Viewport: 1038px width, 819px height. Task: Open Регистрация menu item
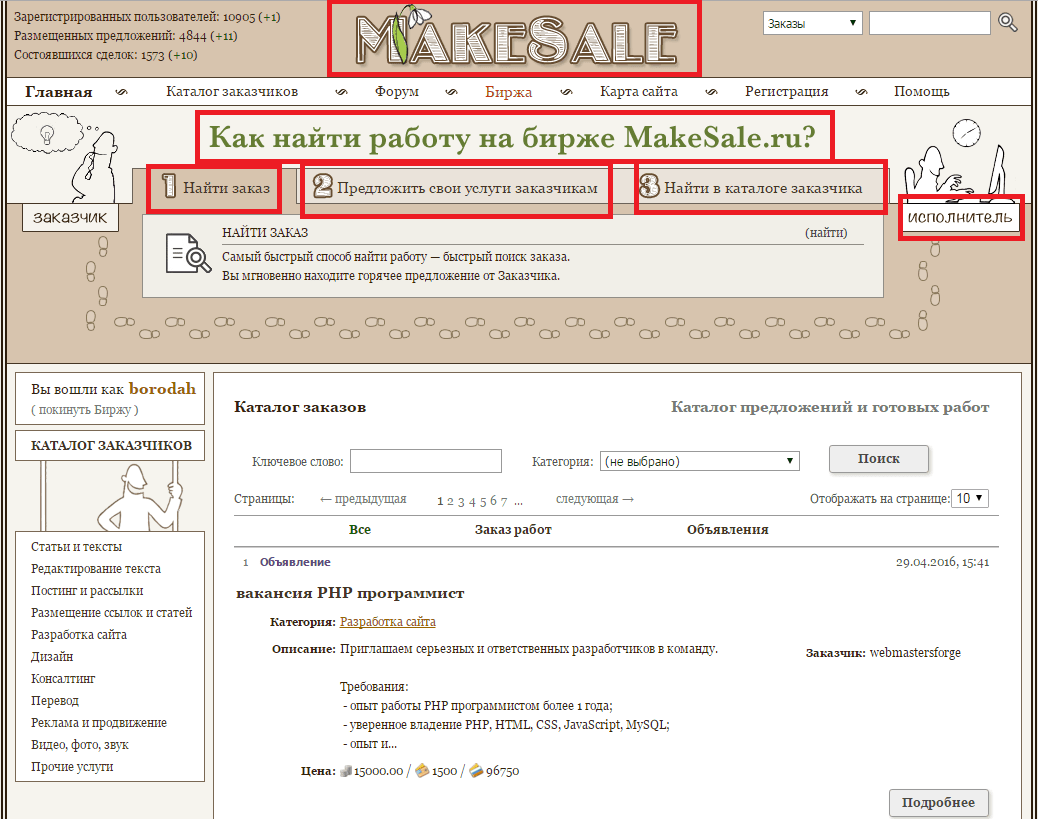point(786,91)
